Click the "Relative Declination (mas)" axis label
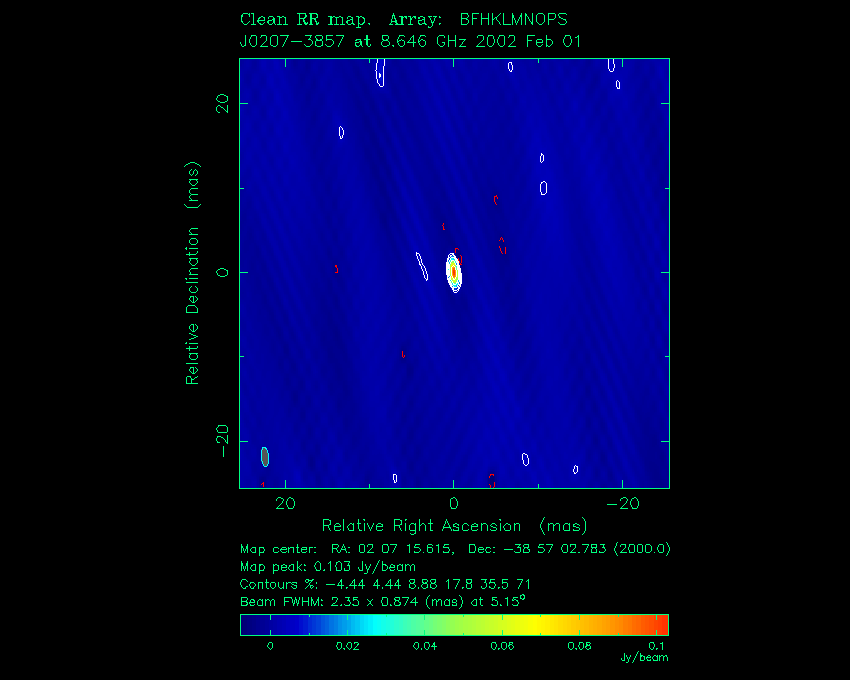Screen dimensions: 850x680 [192, 273]
